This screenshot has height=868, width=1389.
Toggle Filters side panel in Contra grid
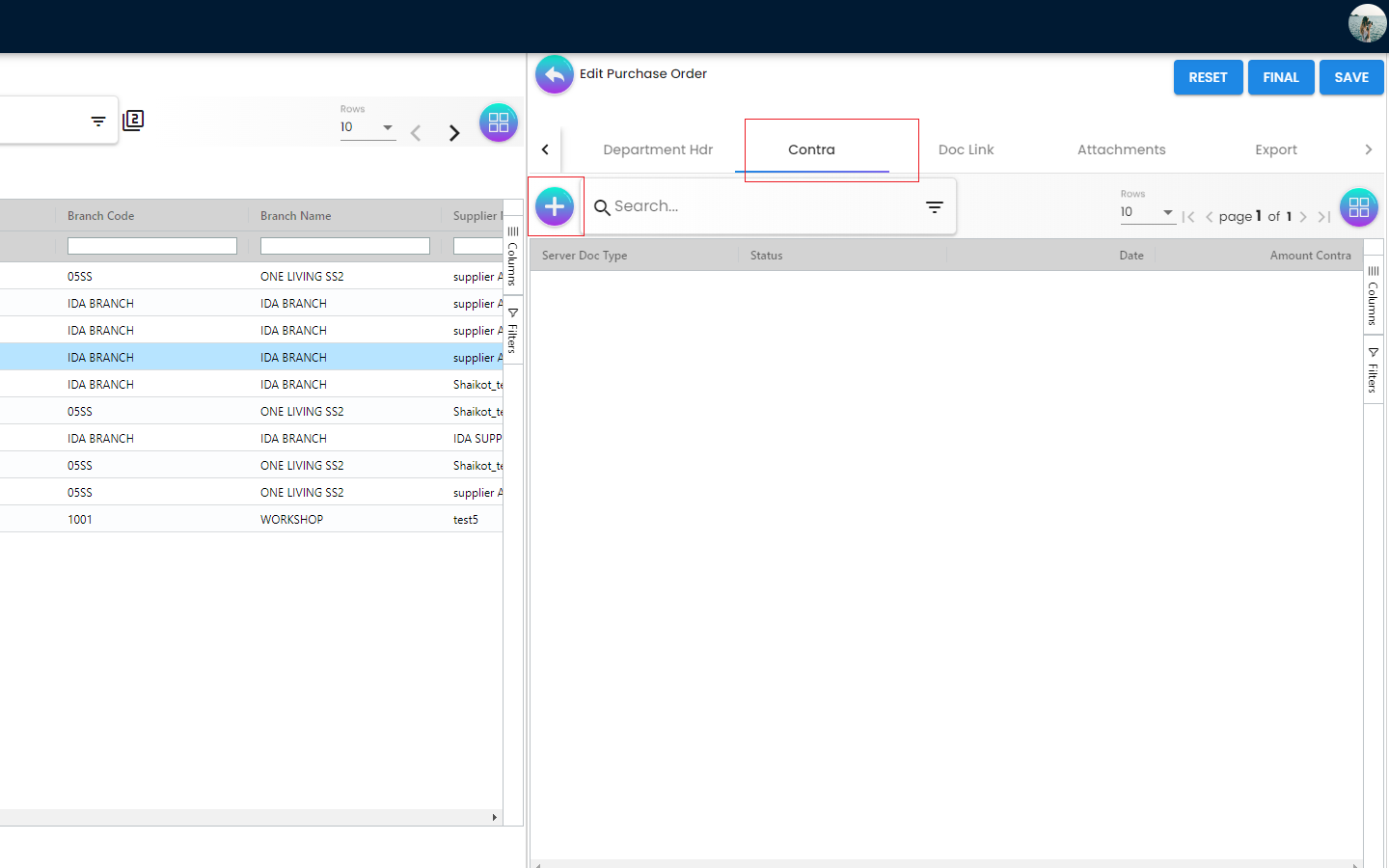pyautogui.click(x=1373, y=370)
